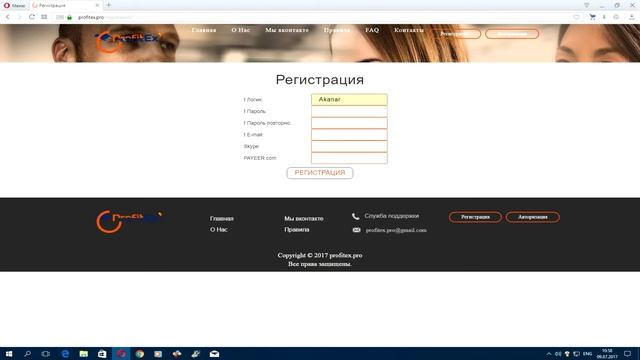Open File Explorer from the taskbar

pos(84,353)
